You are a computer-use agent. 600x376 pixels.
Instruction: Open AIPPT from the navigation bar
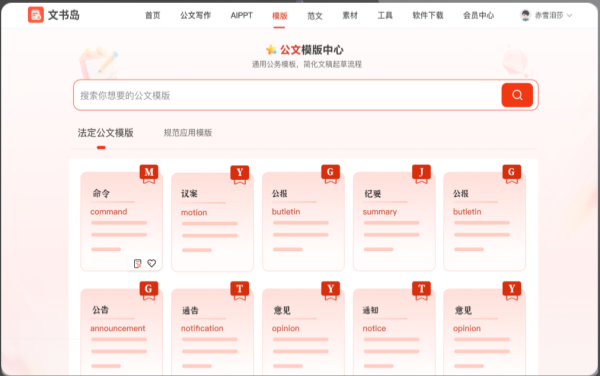(x=241, y=15)
